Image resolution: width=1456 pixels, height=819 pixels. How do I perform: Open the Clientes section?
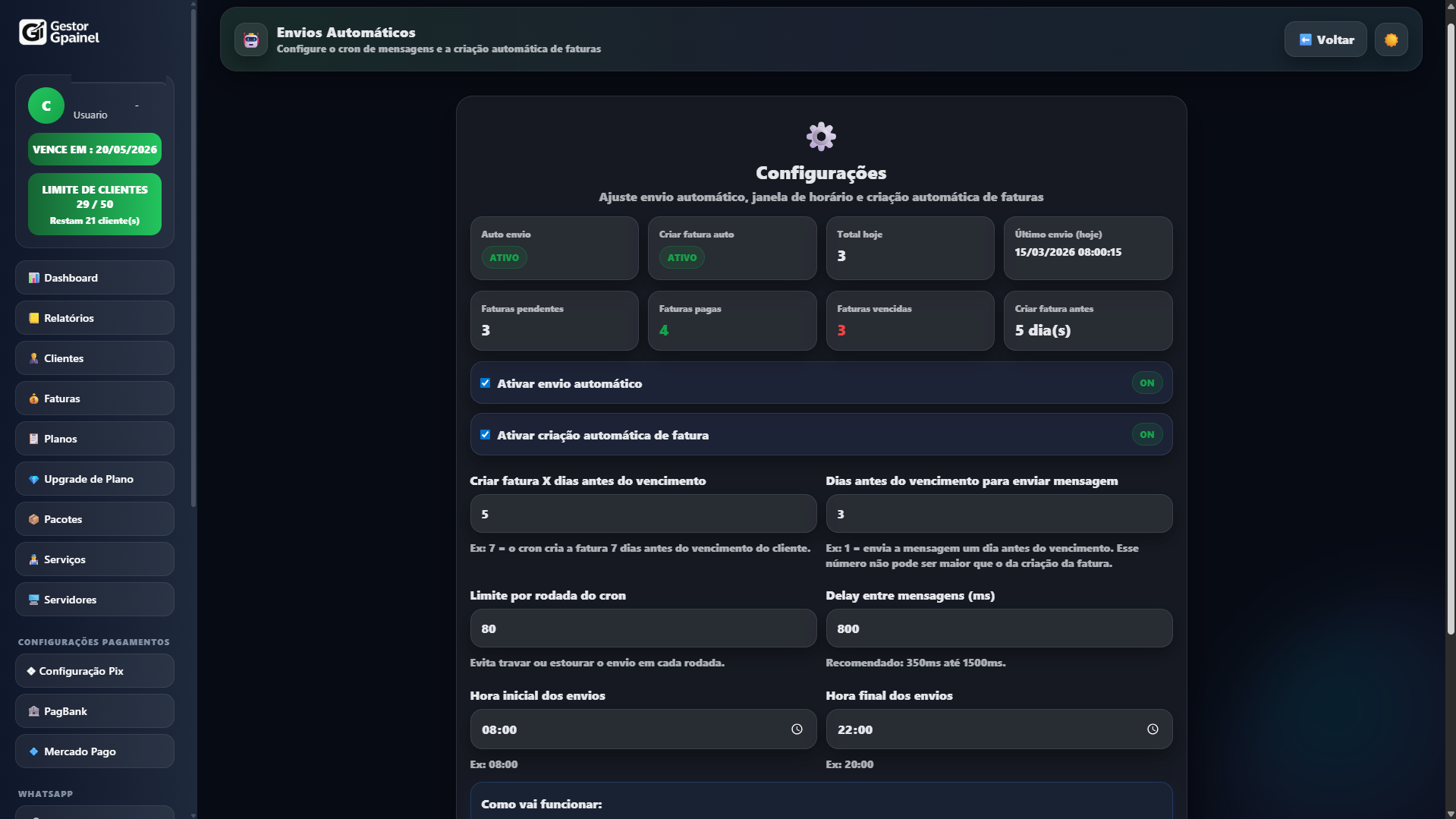[33, 358]
